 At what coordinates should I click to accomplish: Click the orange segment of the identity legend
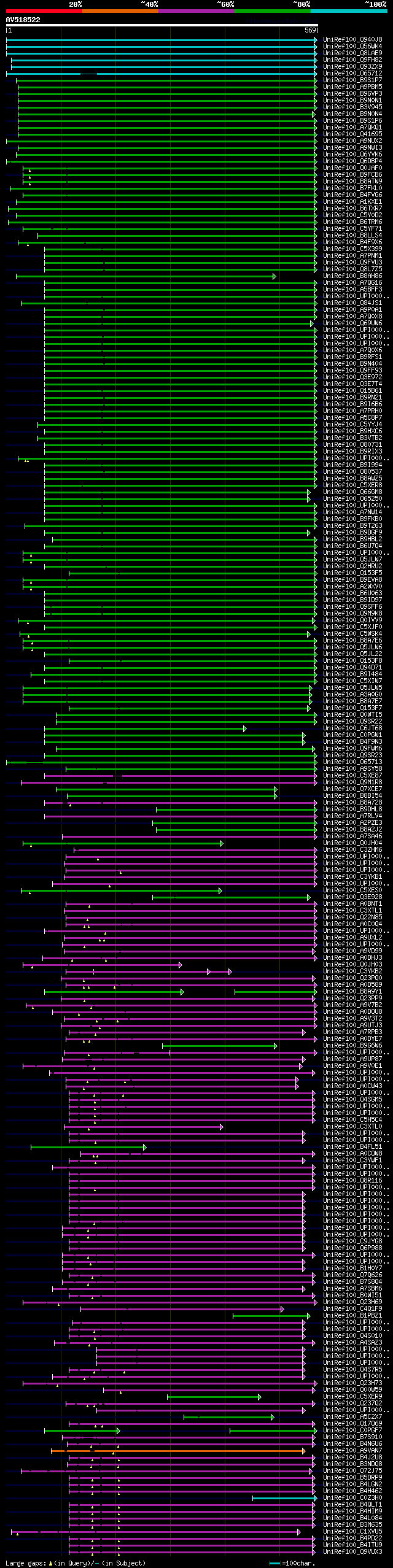click(120, 11)
